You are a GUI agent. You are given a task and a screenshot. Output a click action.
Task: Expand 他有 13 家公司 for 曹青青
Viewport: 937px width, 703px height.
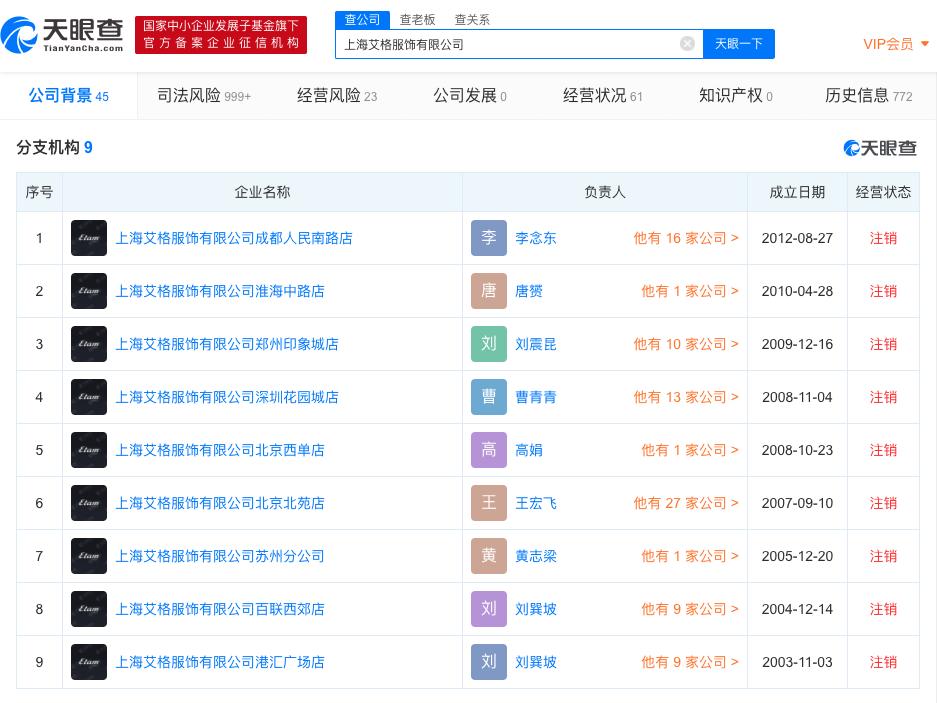[x=685, y=397]
